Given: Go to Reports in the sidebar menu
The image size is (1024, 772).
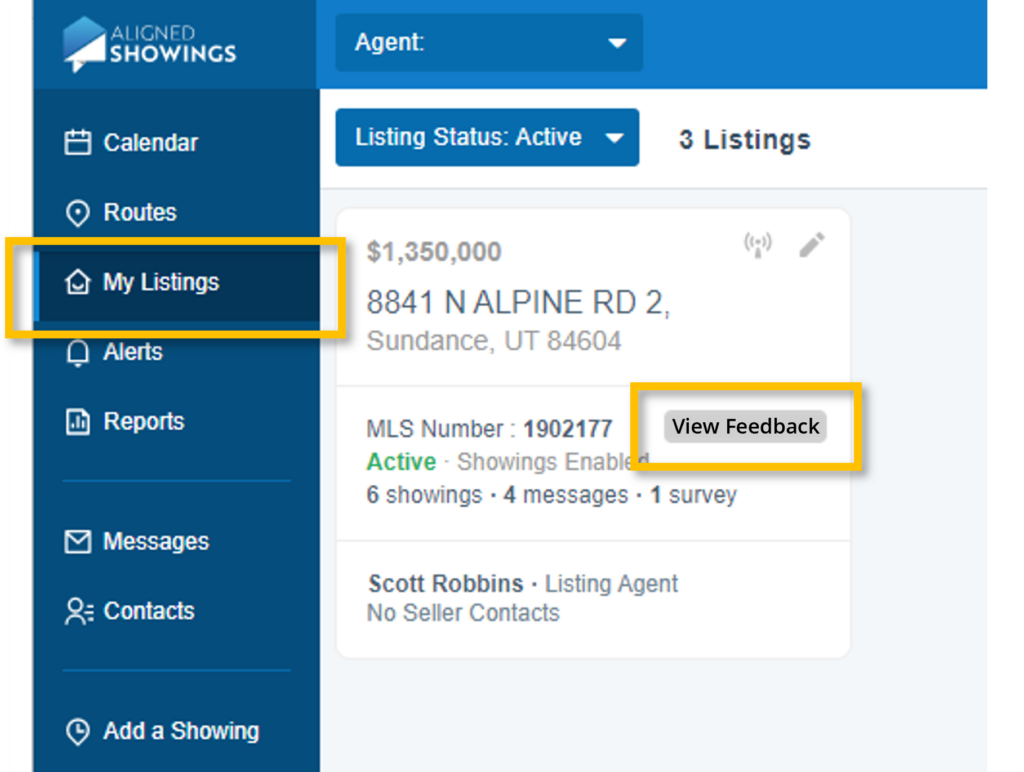Looking at the screenshot, I should [x=143, y=422].
